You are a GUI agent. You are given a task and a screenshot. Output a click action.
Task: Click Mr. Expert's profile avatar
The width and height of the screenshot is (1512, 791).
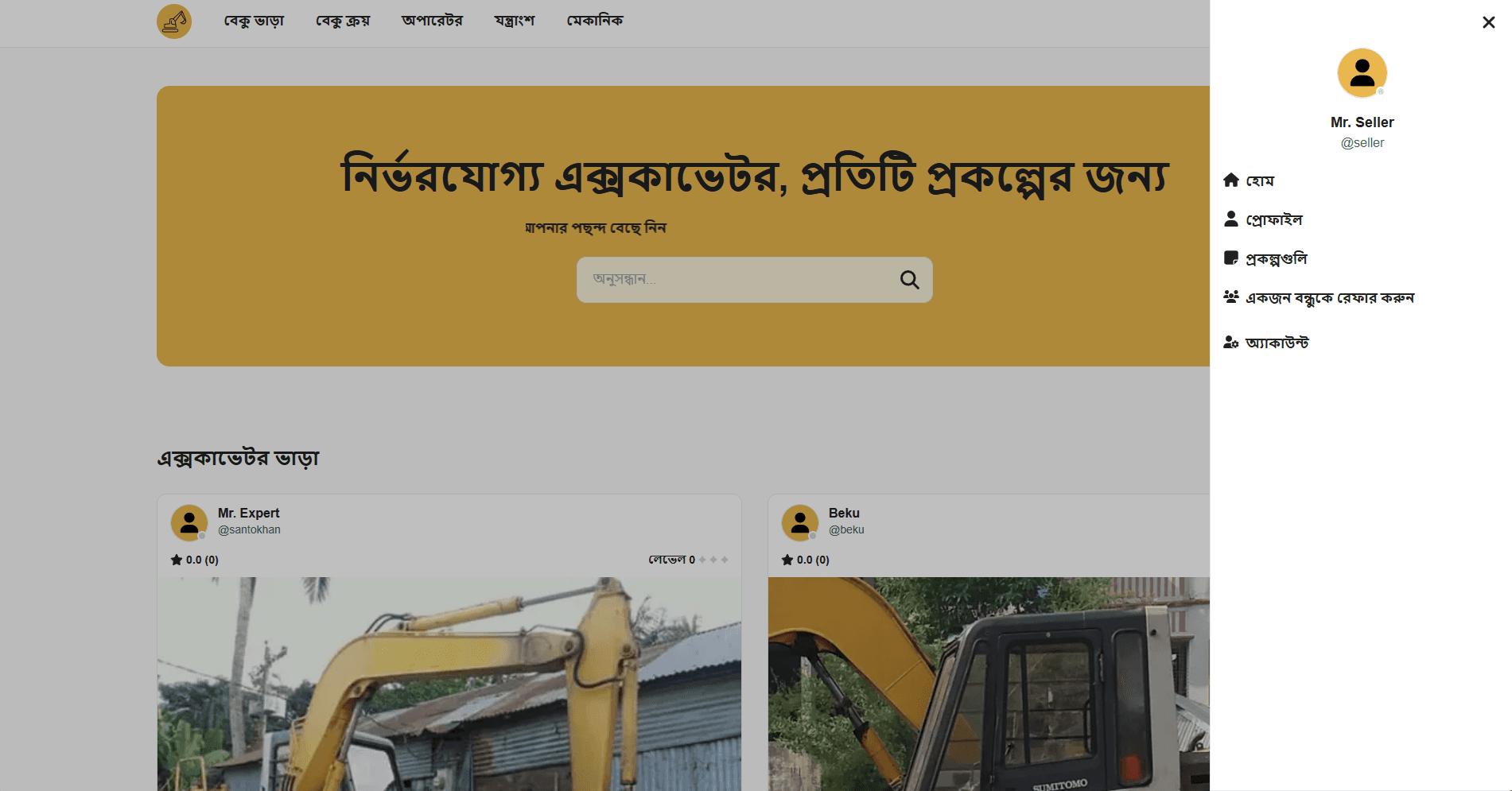point(189,522)
